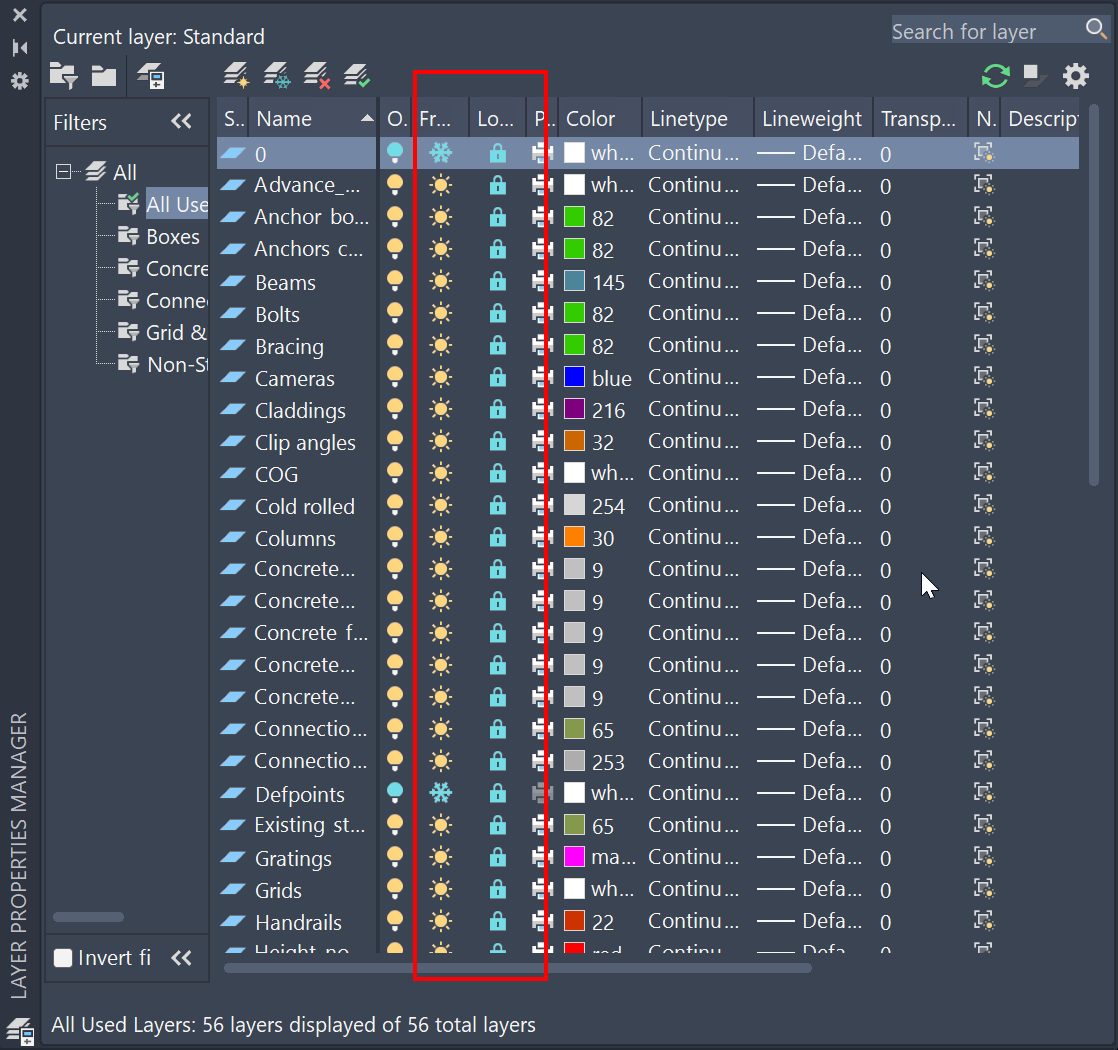Unlock the Beams layer padlock

tap(497, 281)
